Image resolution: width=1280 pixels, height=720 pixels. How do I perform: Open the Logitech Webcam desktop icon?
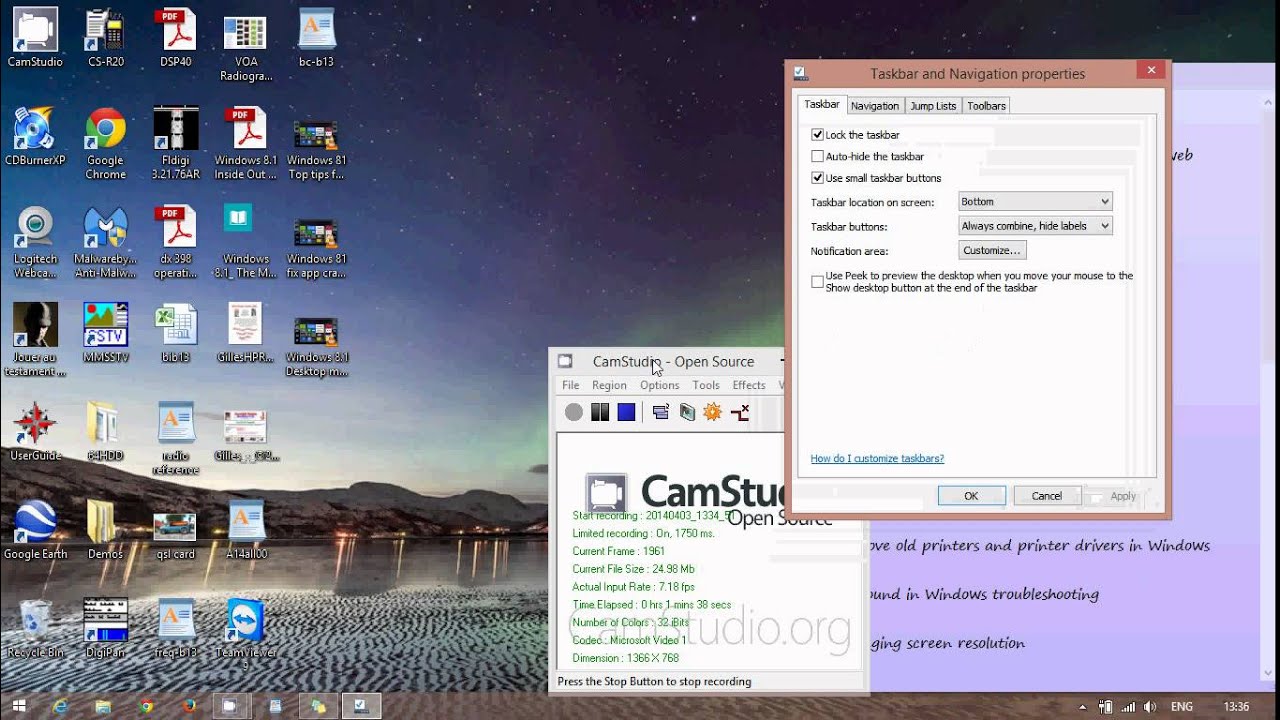tap(35, 243)
